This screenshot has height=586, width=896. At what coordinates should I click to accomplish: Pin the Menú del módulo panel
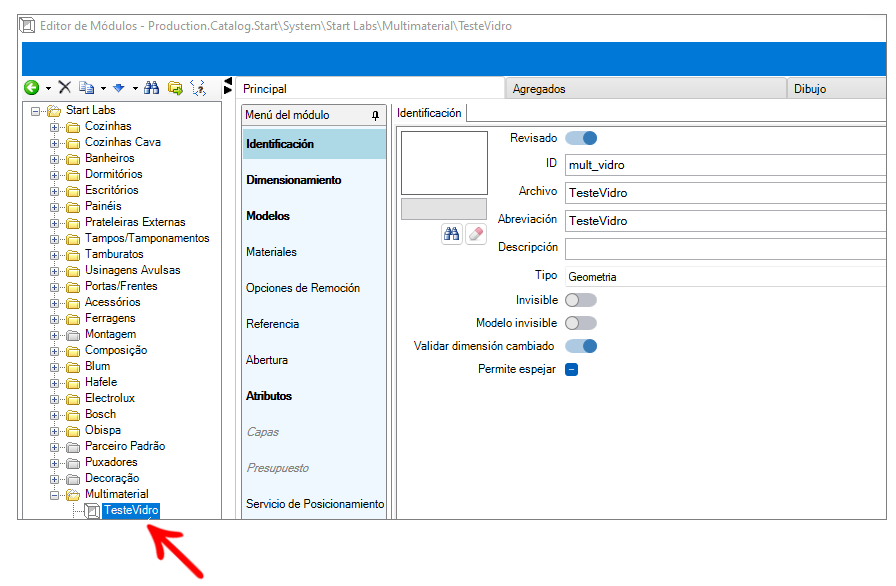point(375,115)
